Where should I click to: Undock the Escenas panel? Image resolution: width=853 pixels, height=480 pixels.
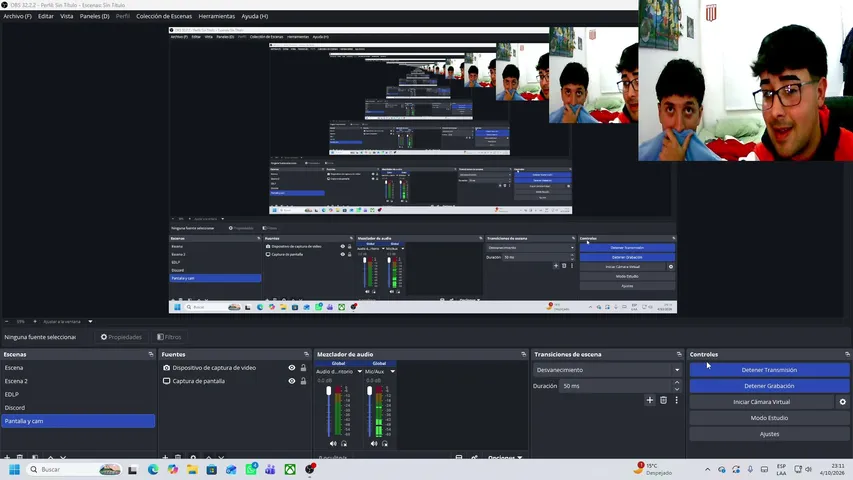(x=151, y=354)
